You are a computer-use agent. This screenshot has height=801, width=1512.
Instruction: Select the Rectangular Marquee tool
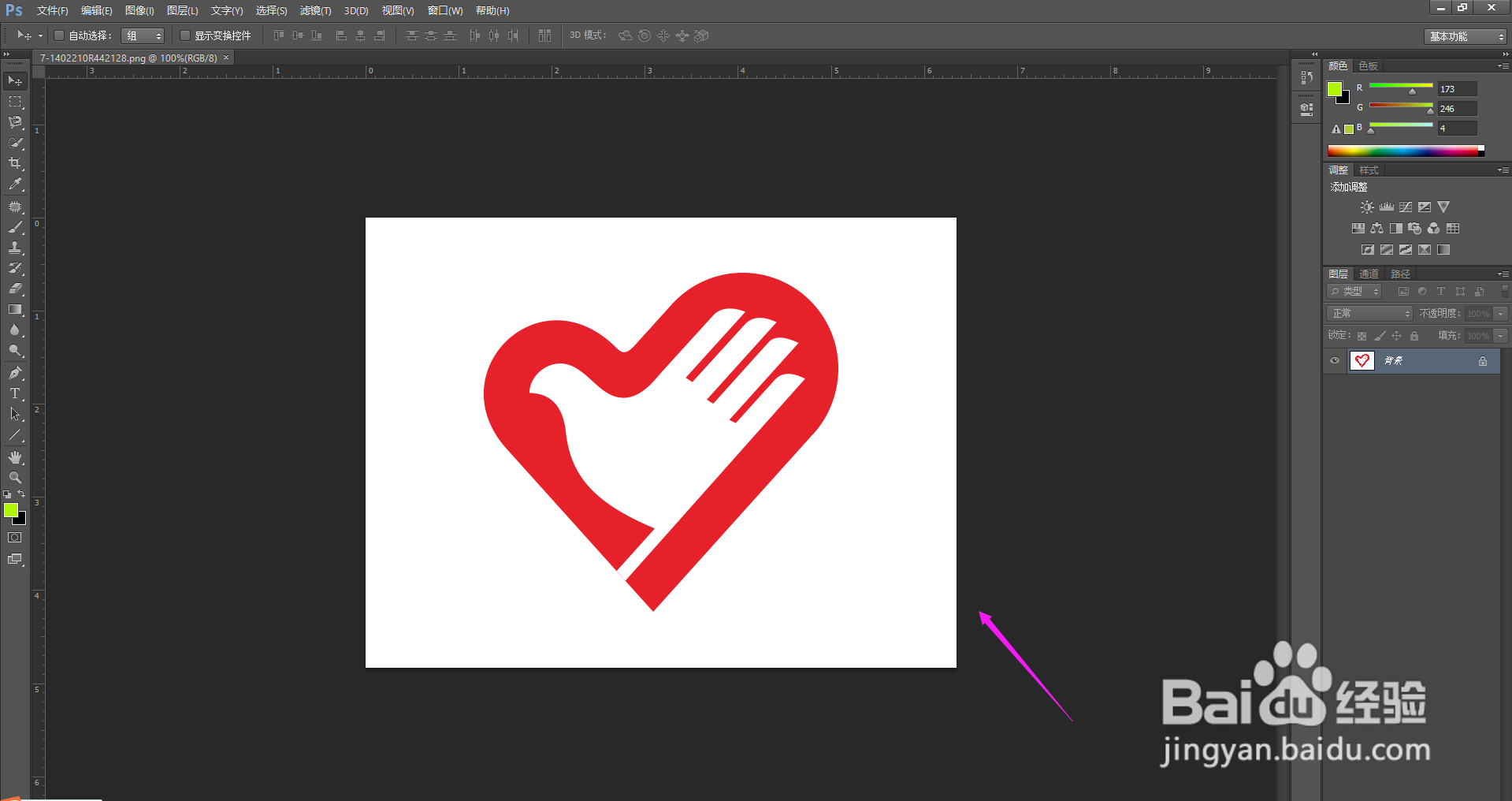pos(15,102)
